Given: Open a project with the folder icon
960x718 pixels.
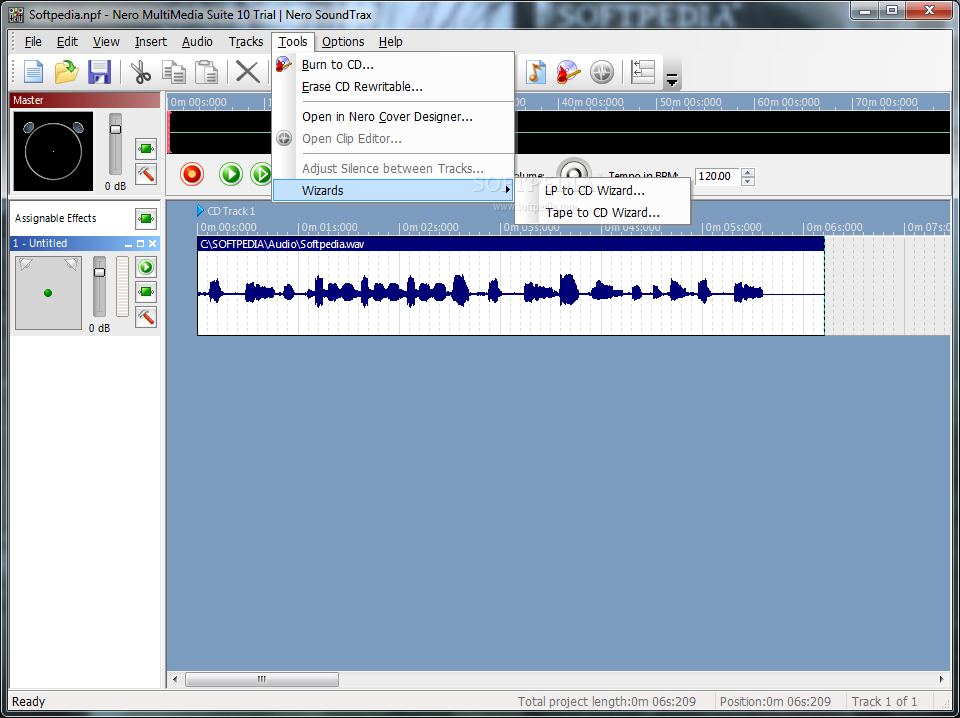Looking at the screenshot, I should point(66,72).
